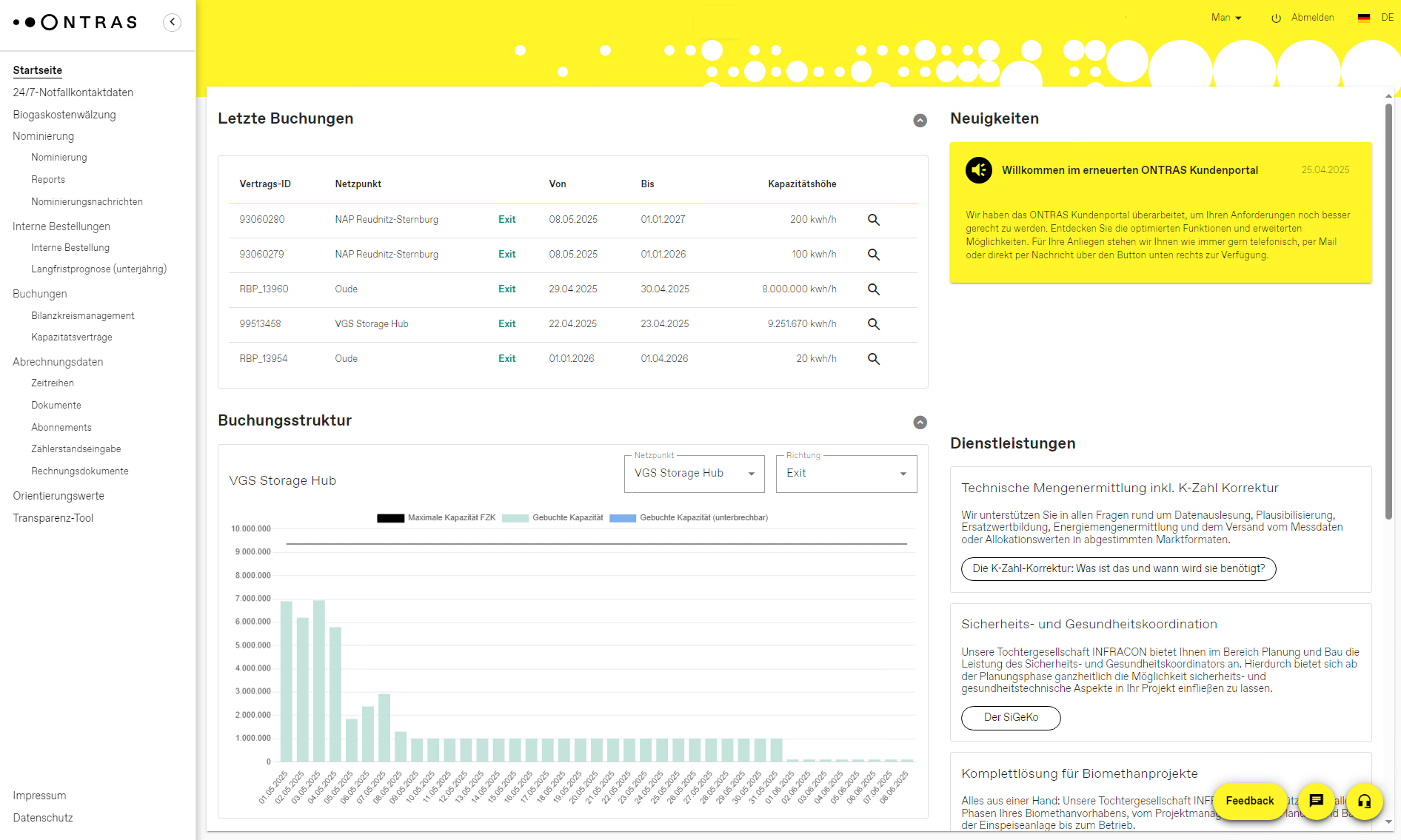Image resolution: width=1401 pixels, height=840 pixels.
Task: Collapse the Buchungsstruktur section
Action: pos(920,423)
